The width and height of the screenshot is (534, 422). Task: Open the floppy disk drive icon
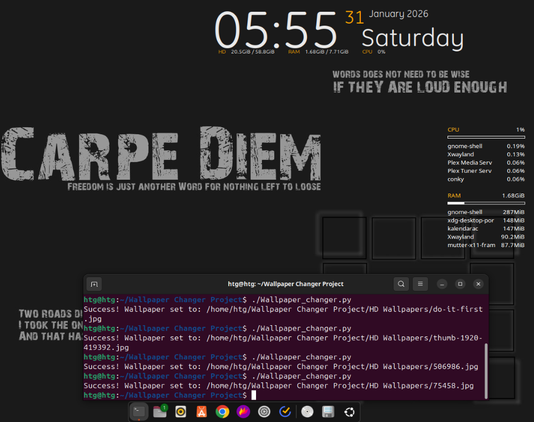click(x=328, y=412)
